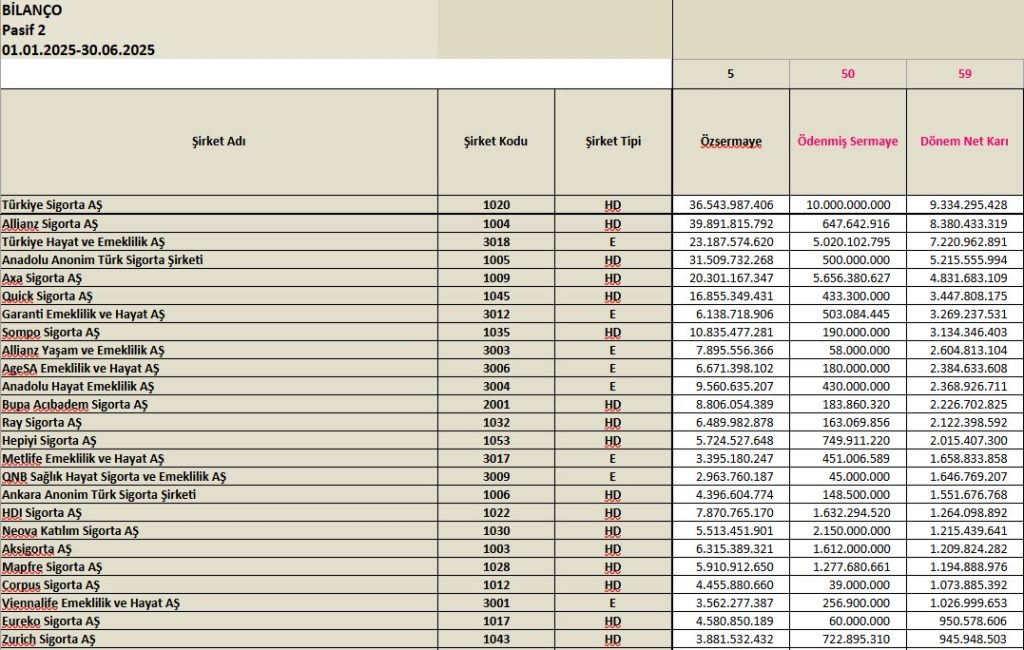The image size is (1024, 650).
Task: Select paid capital value 5.020.102.795
Action: click(x=848, y=242)
